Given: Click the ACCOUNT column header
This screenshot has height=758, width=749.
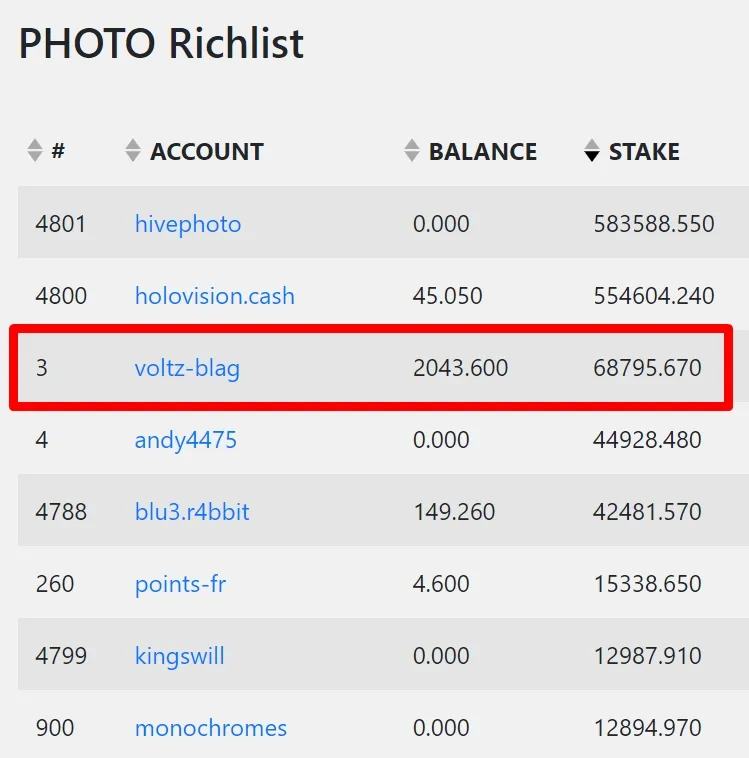Looking at the screenshot, I should pyautogui.click(x=207, y=152).
